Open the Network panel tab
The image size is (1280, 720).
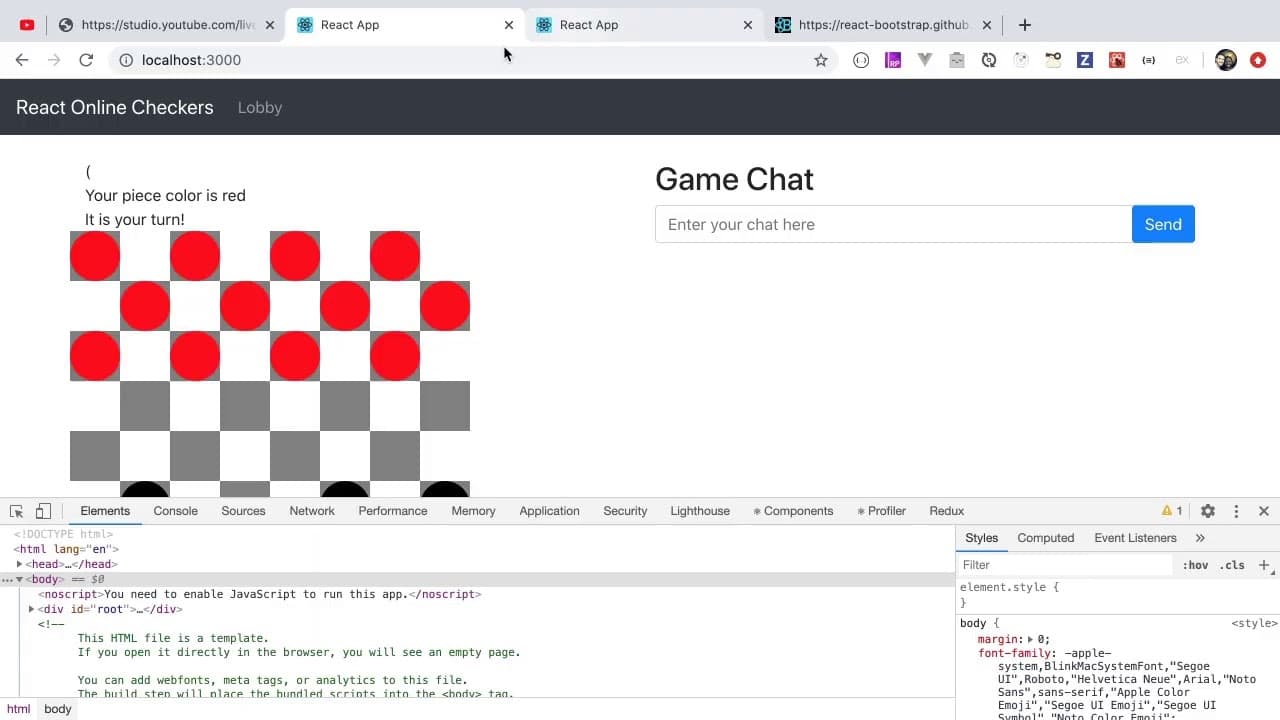(x=312, y=511)
